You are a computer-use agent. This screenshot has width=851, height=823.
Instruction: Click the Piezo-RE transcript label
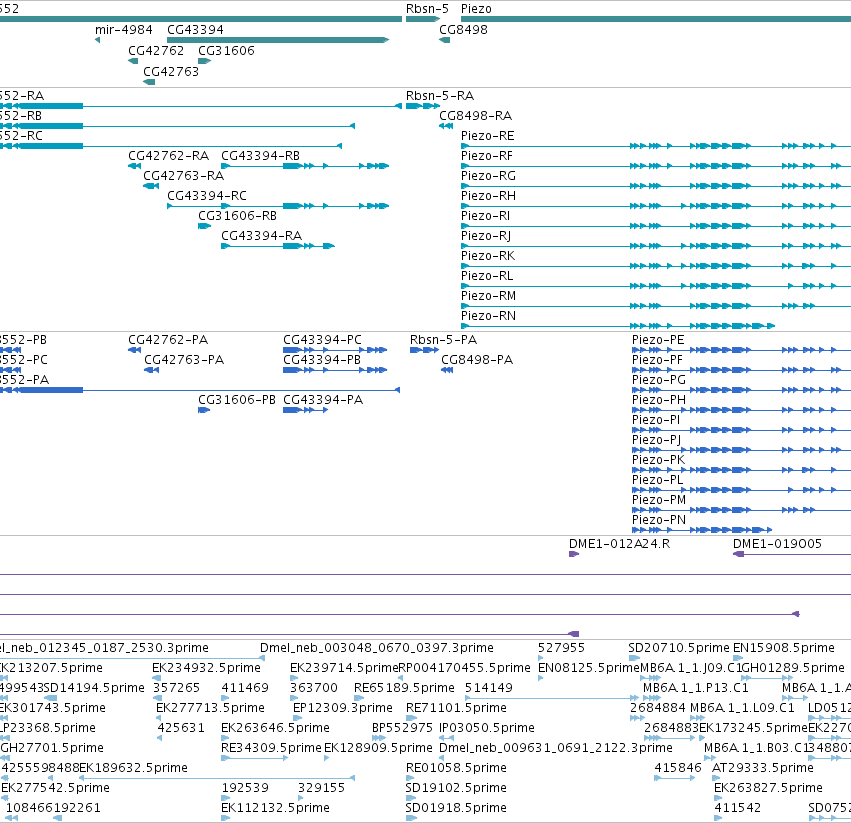tap(487, 136)
